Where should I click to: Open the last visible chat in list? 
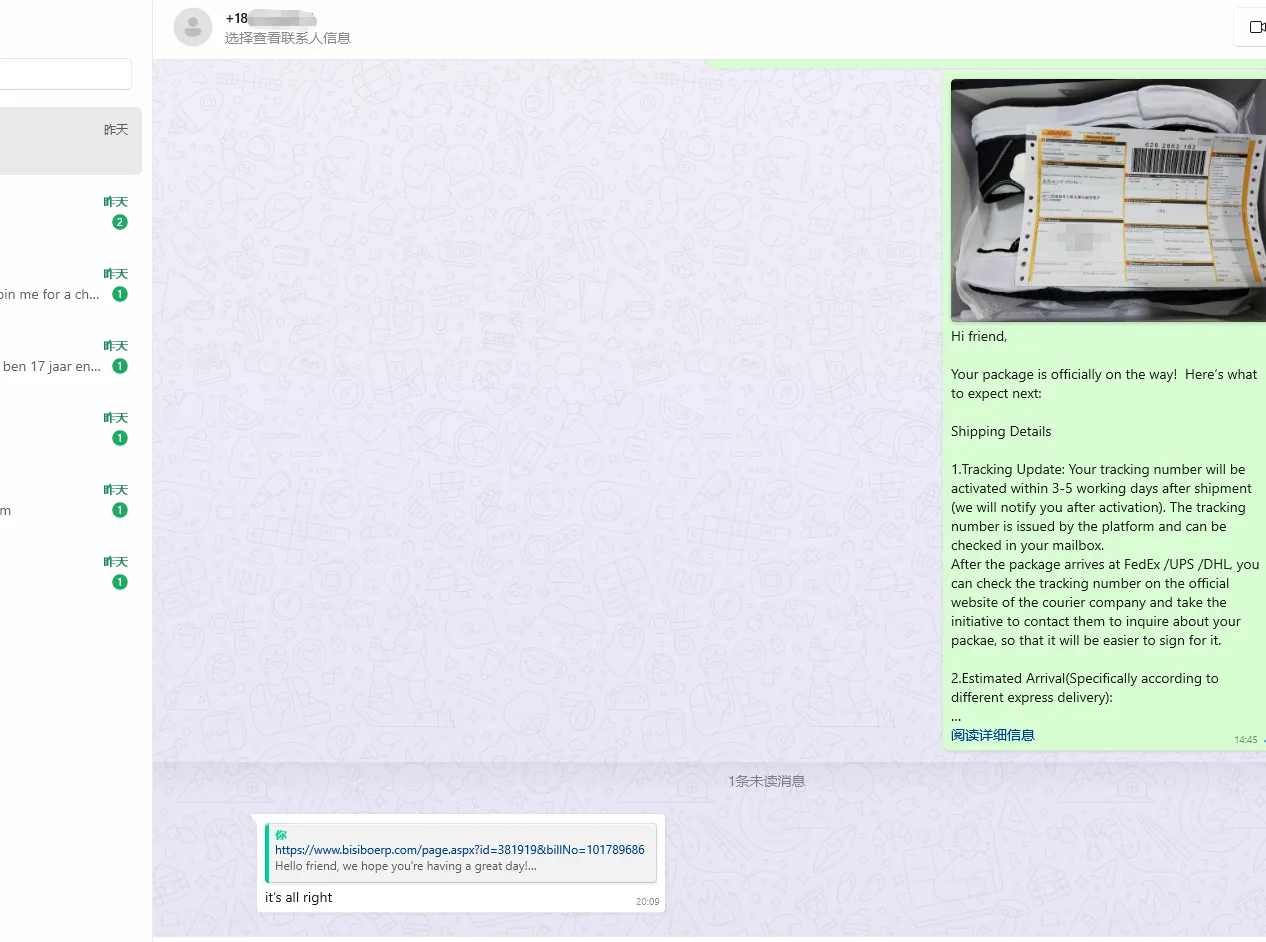[x=60, y=572]
